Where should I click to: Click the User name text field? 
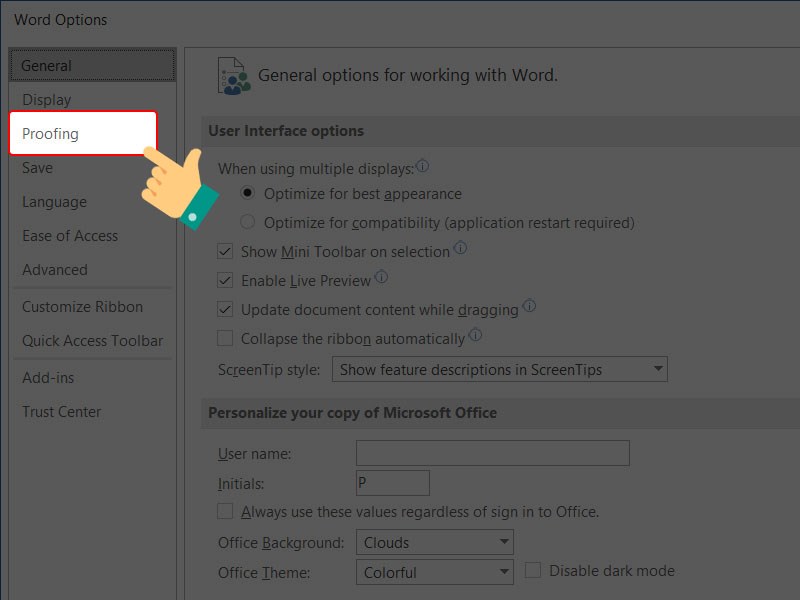pos(492,454)
